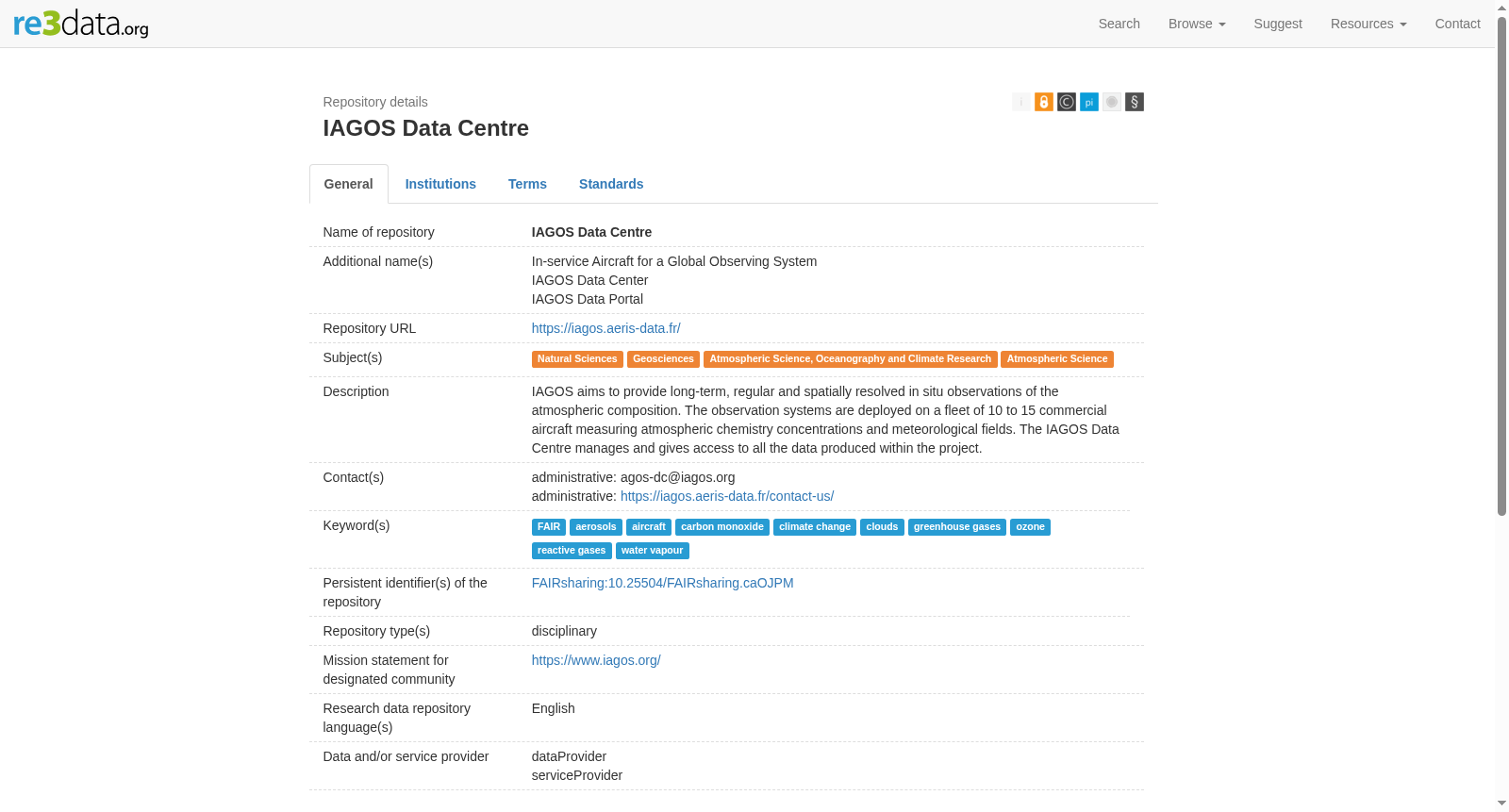Open the repository URL iagos.aeris-data.fr
Image resolution: width=1509 pixels, height=812 pixels.
point(606,328)
